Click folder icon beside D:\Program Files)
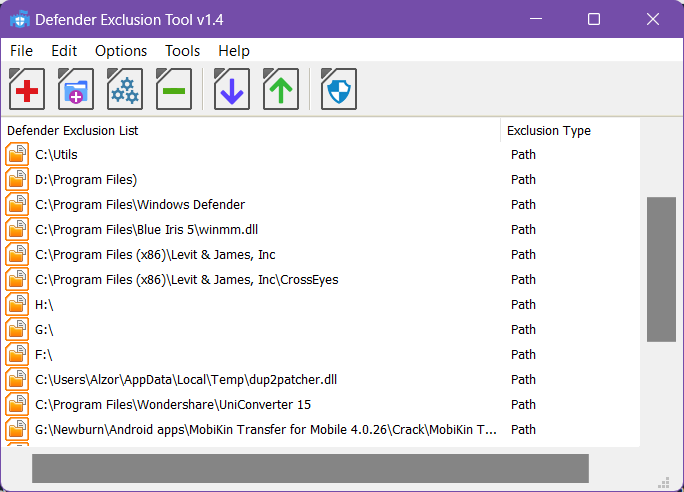Viewport: 684px width, 492px height. [x=17, y=179]
